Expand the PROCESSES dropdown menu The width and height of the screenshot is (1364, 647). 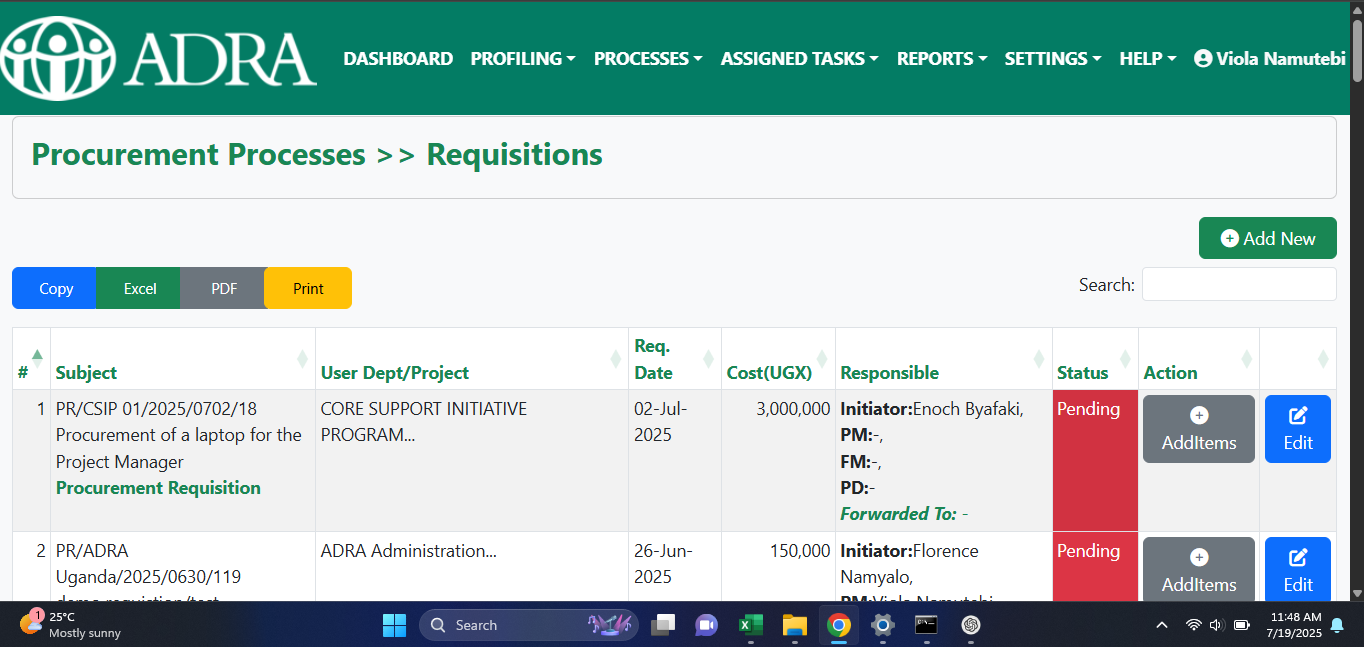click(647, 59)
